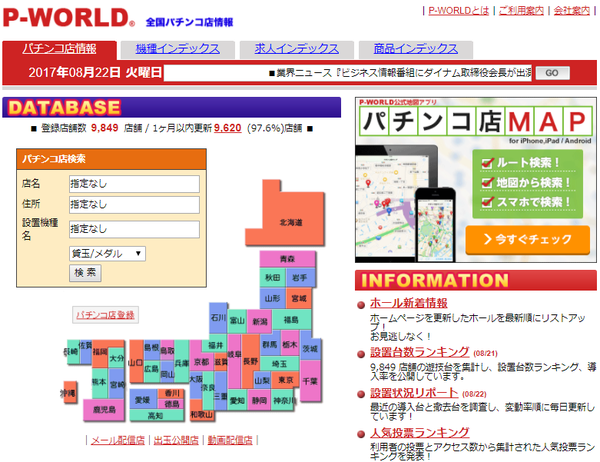This screenshot has height=462, width=600.
Task: Select 青森 on the map
Action: coord(287,259)
